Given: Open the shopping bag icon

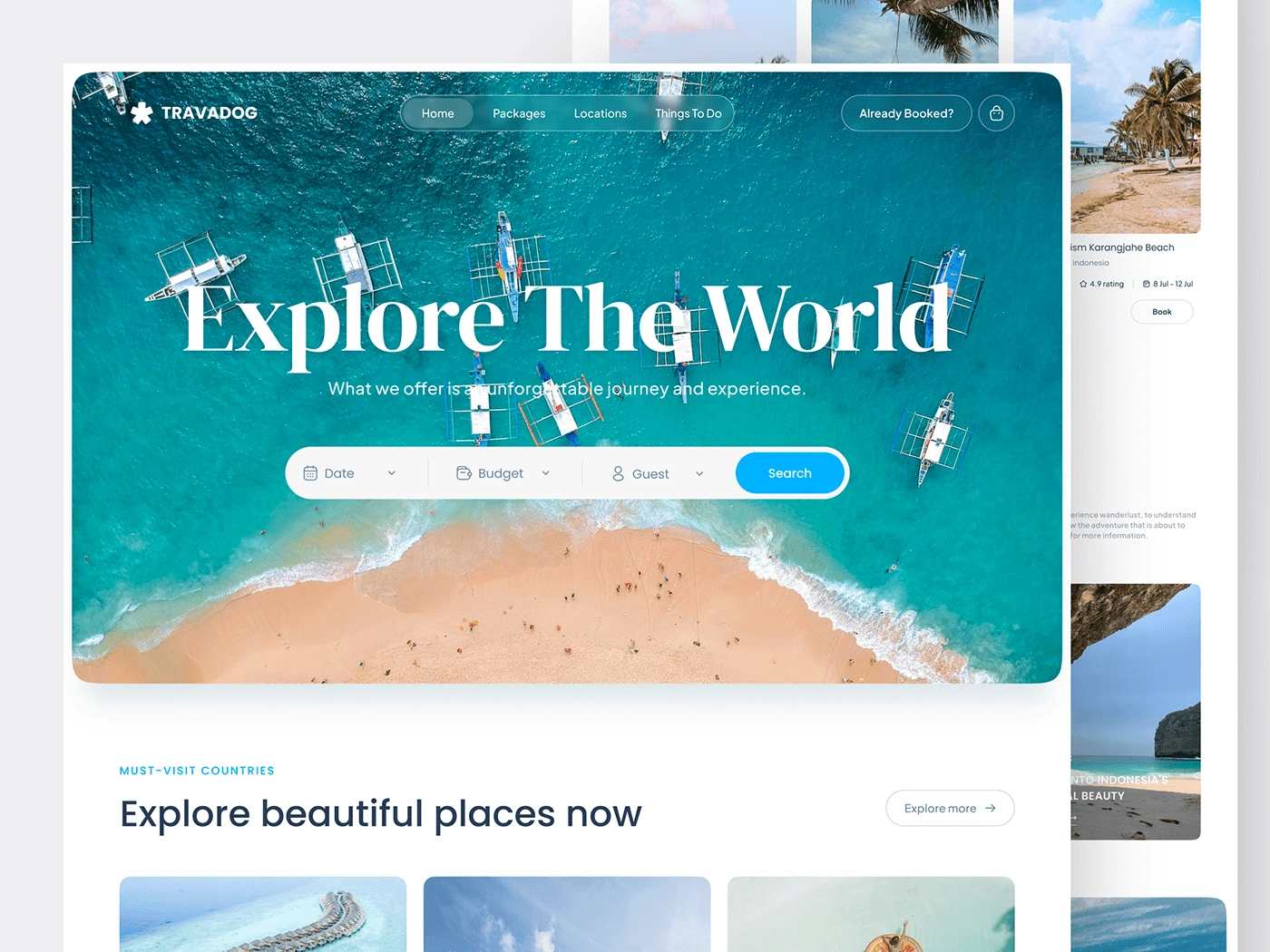Looking at the screenshot, I should (996, 113).
